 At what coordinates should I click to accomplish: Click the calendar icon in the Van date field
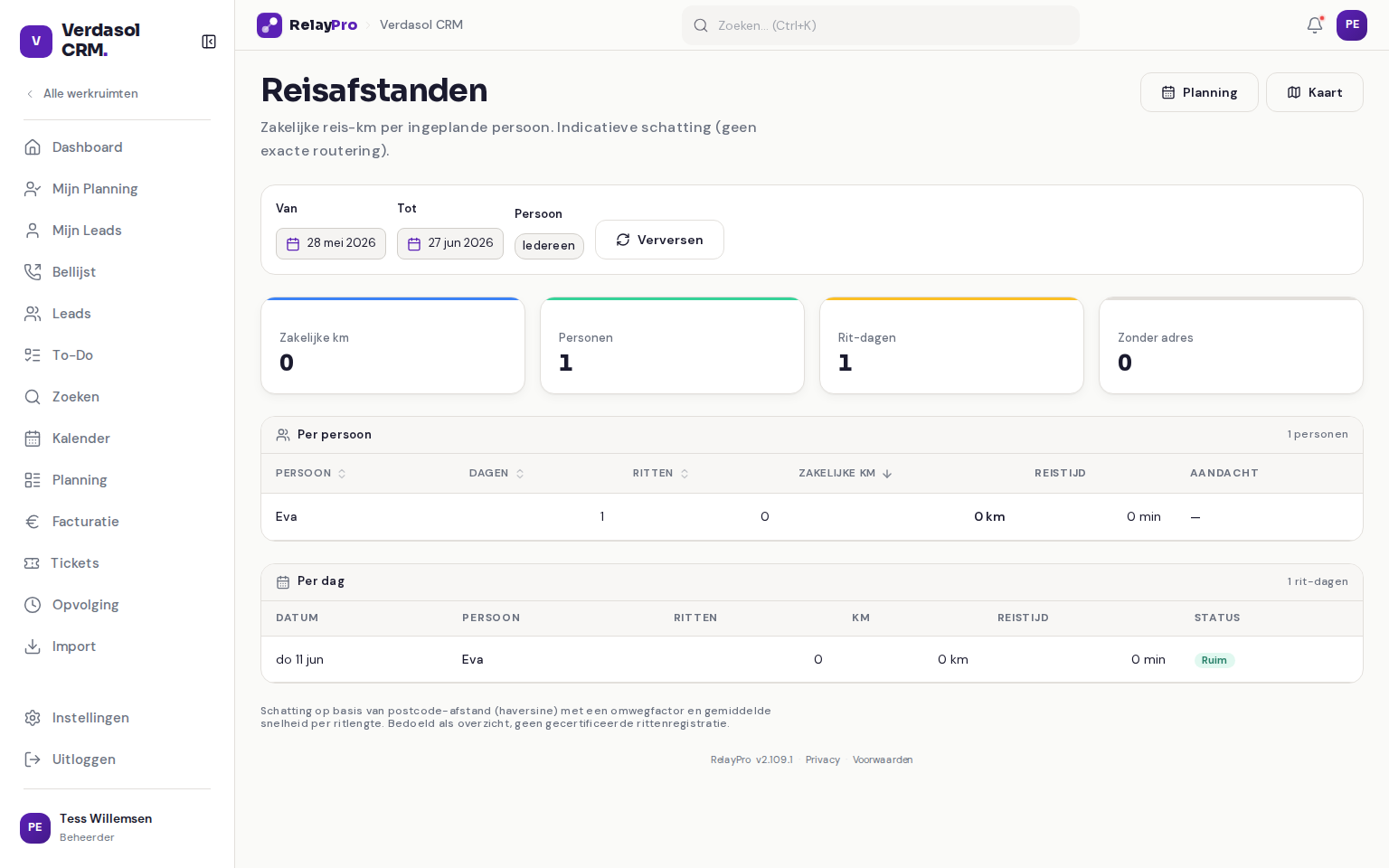coord(293,244)
